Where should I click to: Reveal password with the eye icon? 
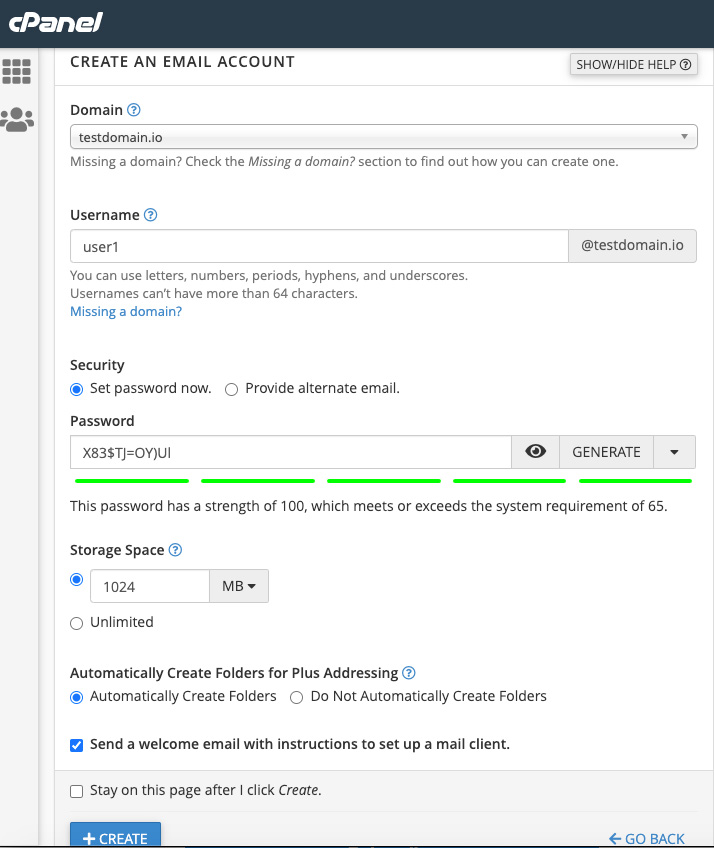536,452
